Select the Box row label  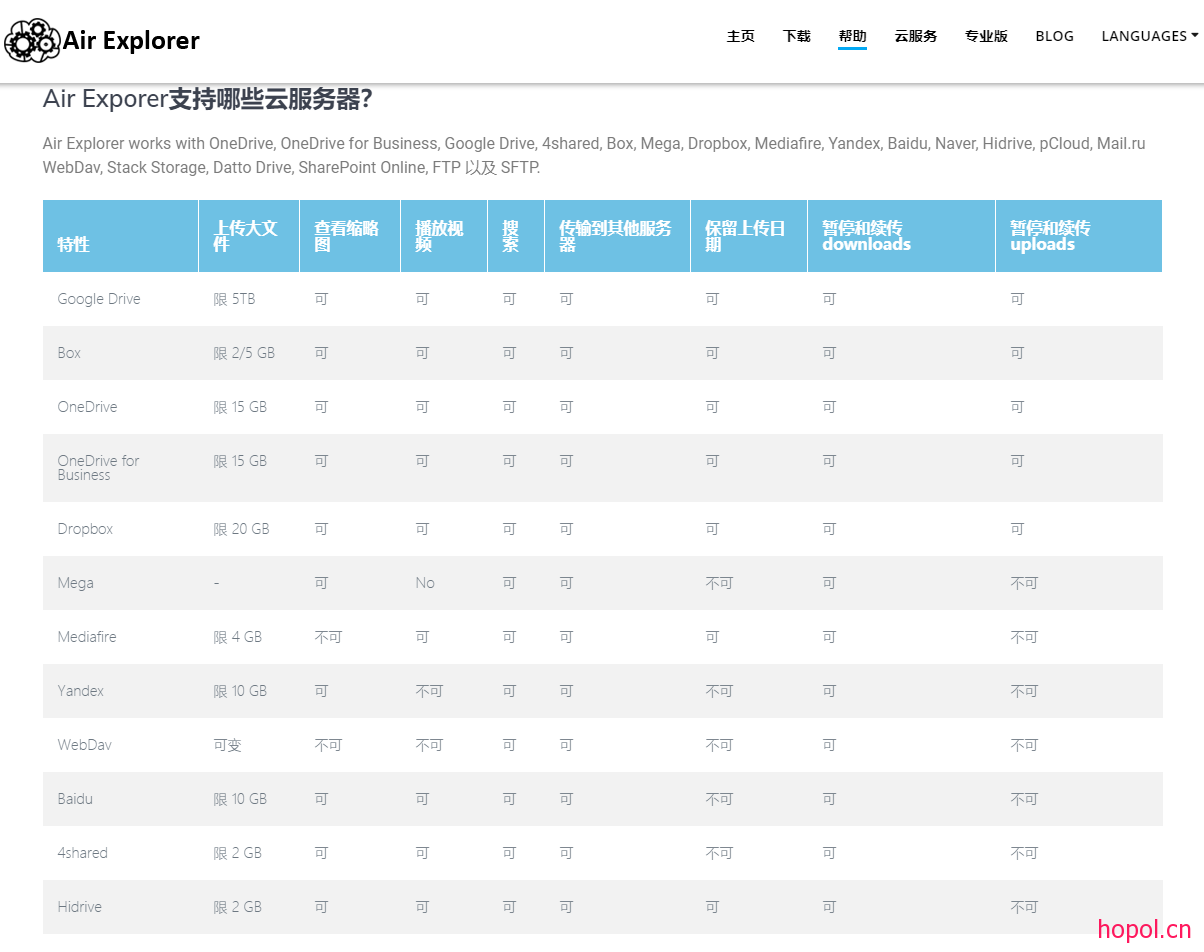point(69,353)
